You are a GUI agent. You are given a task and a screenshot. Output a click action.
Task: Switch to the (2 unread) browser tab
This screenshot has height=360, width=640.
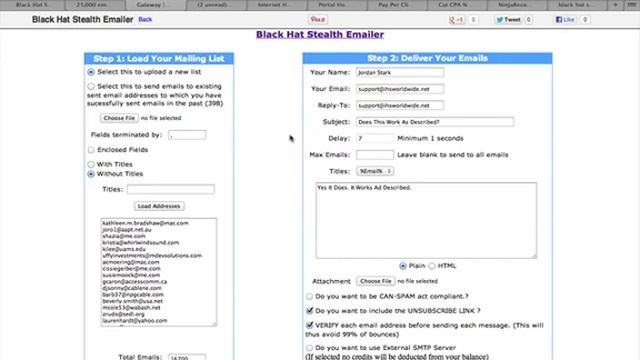[x=216, y=5]
